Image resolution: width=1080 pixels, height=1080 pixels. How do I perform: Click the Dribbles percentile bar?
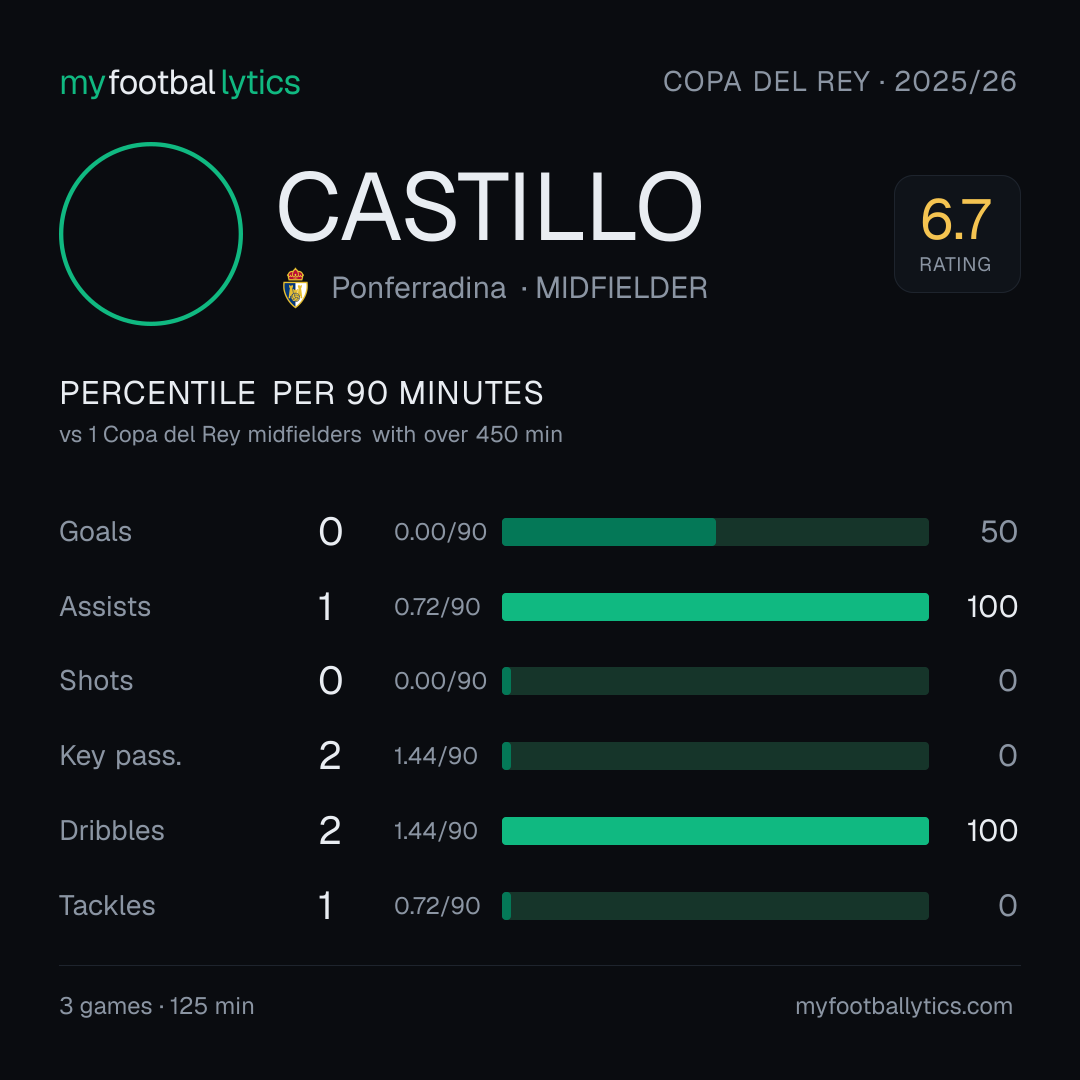click(x=715, y=831)
